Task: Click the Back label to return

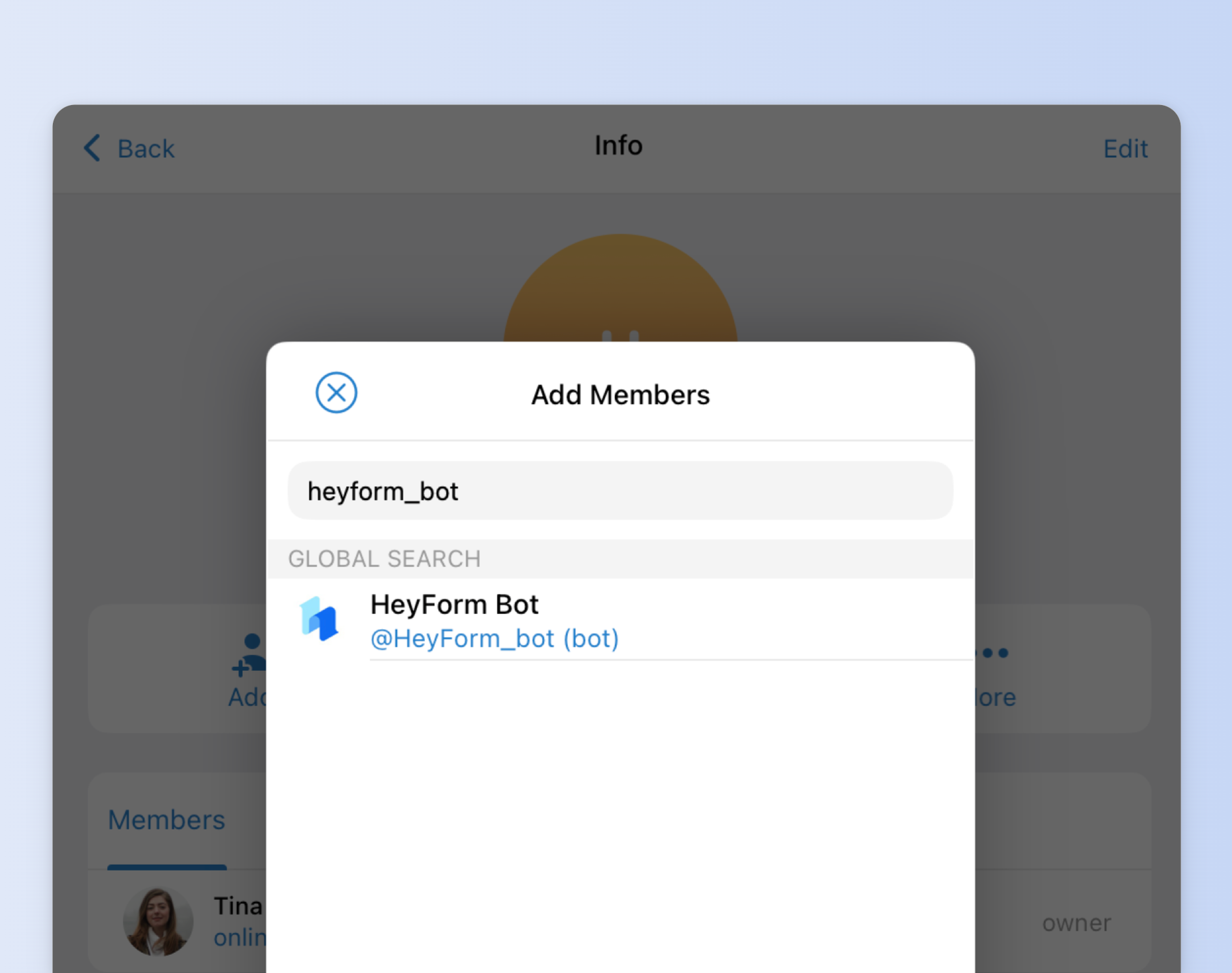Action: click(x=146, y=149)
